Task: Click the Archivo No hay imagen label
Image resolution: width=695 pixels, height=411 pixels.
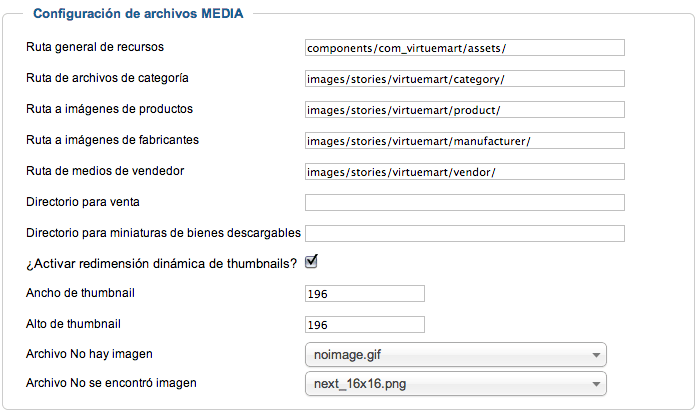Action: coord(89,354)
